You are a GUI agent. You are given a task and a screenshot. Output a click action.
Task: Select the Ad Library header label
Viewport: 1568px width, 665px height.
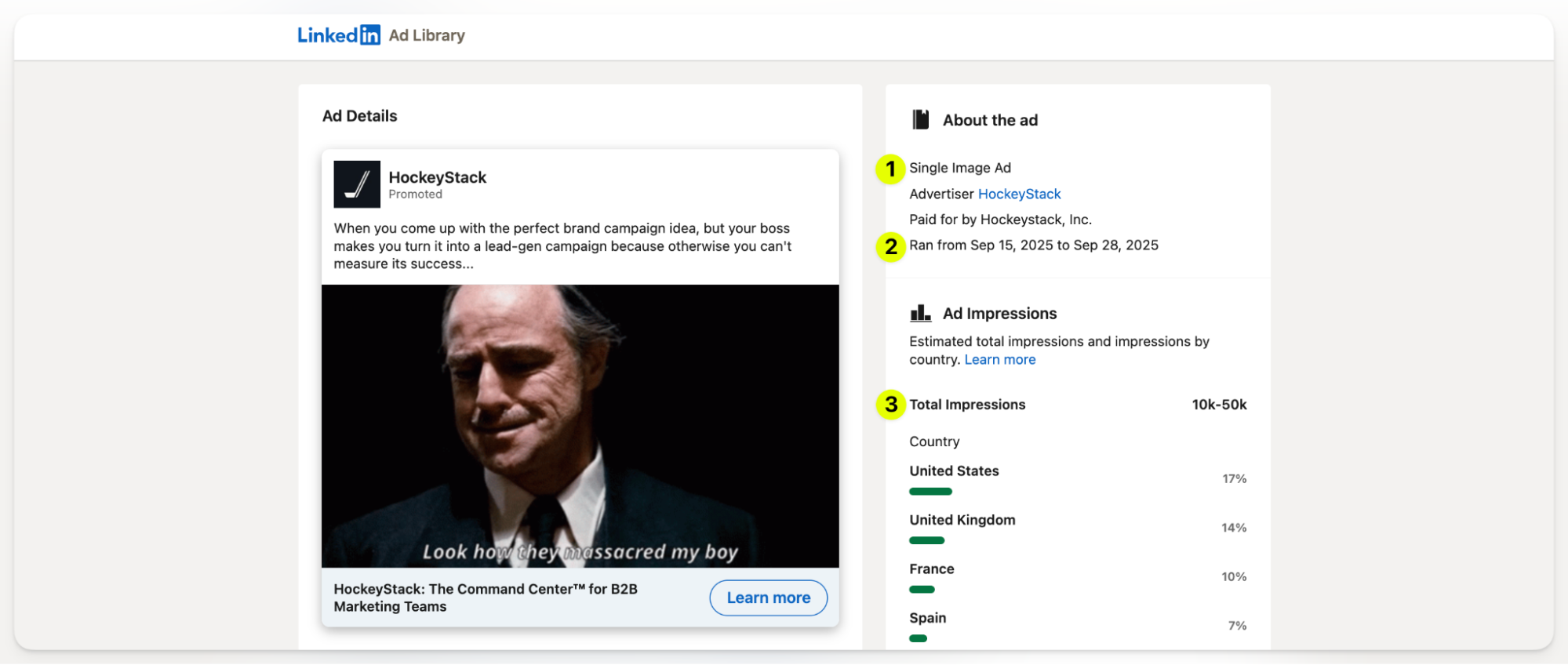tap(426, 35)
